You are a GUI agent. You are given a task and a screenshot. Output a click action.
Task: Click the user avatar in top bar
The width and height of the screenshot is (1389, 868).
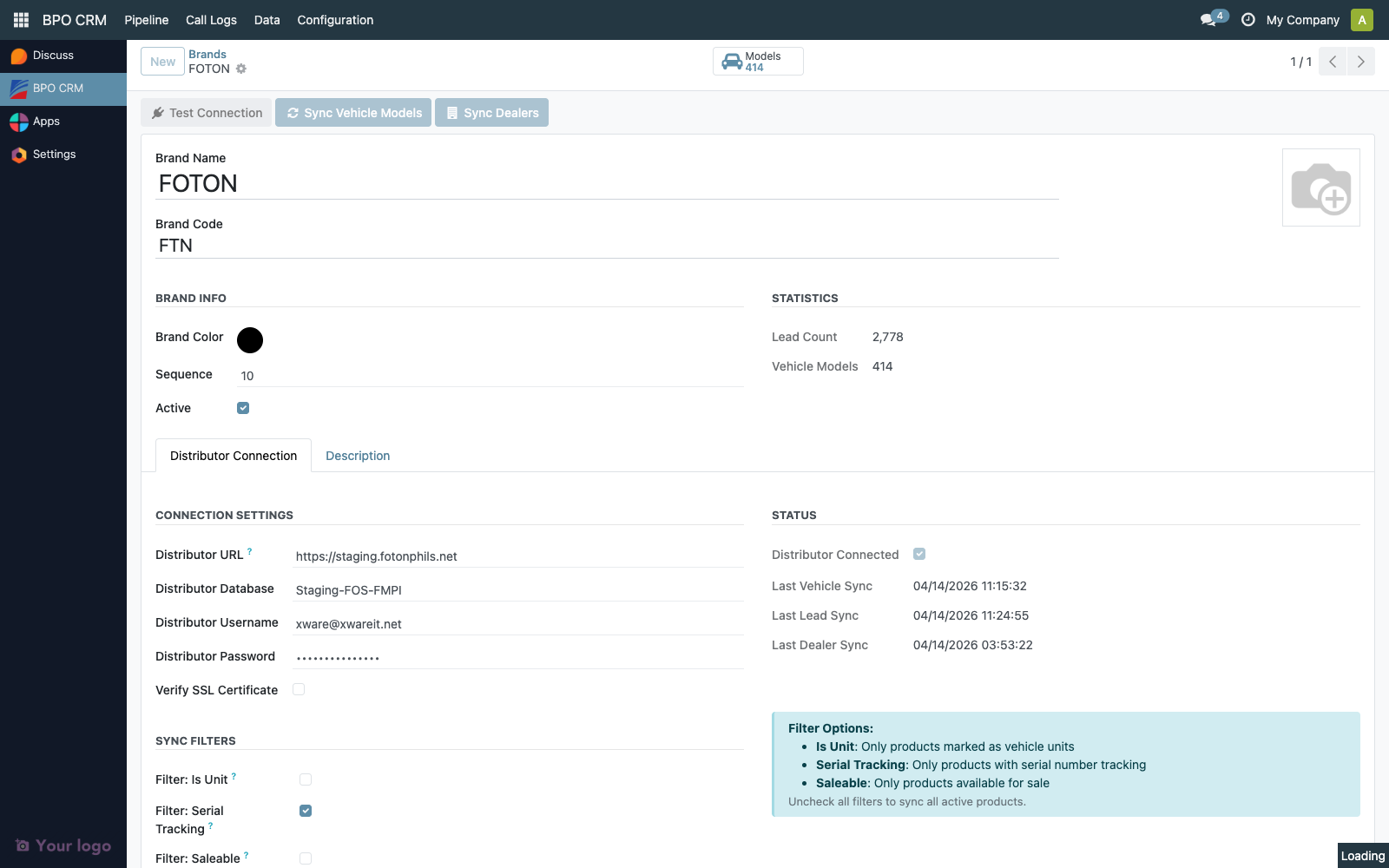(1361, 20)
